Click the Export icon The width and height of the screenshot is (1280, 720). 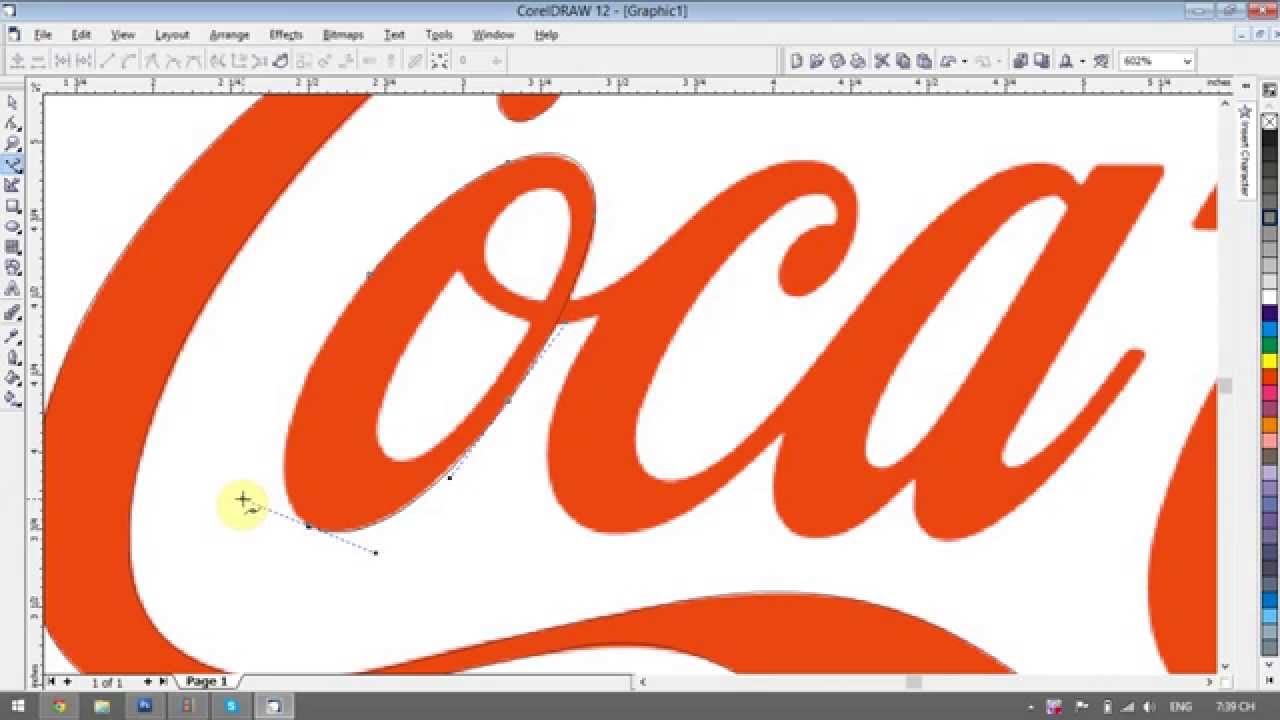(x=1041, y=61)
